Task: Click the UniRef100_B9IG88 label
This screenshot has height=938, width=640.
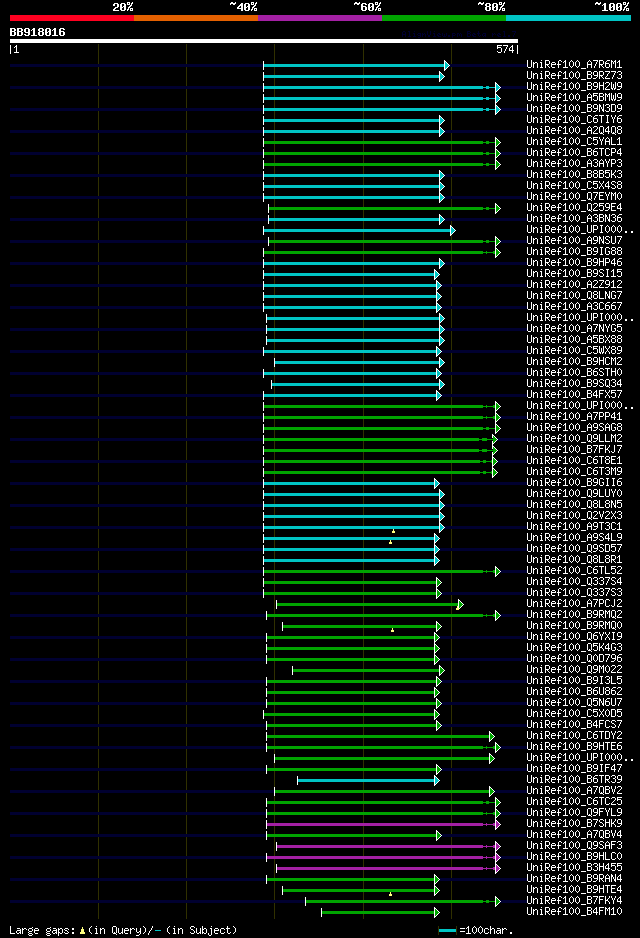Action: pyautogui.click(x=574, y=252)
